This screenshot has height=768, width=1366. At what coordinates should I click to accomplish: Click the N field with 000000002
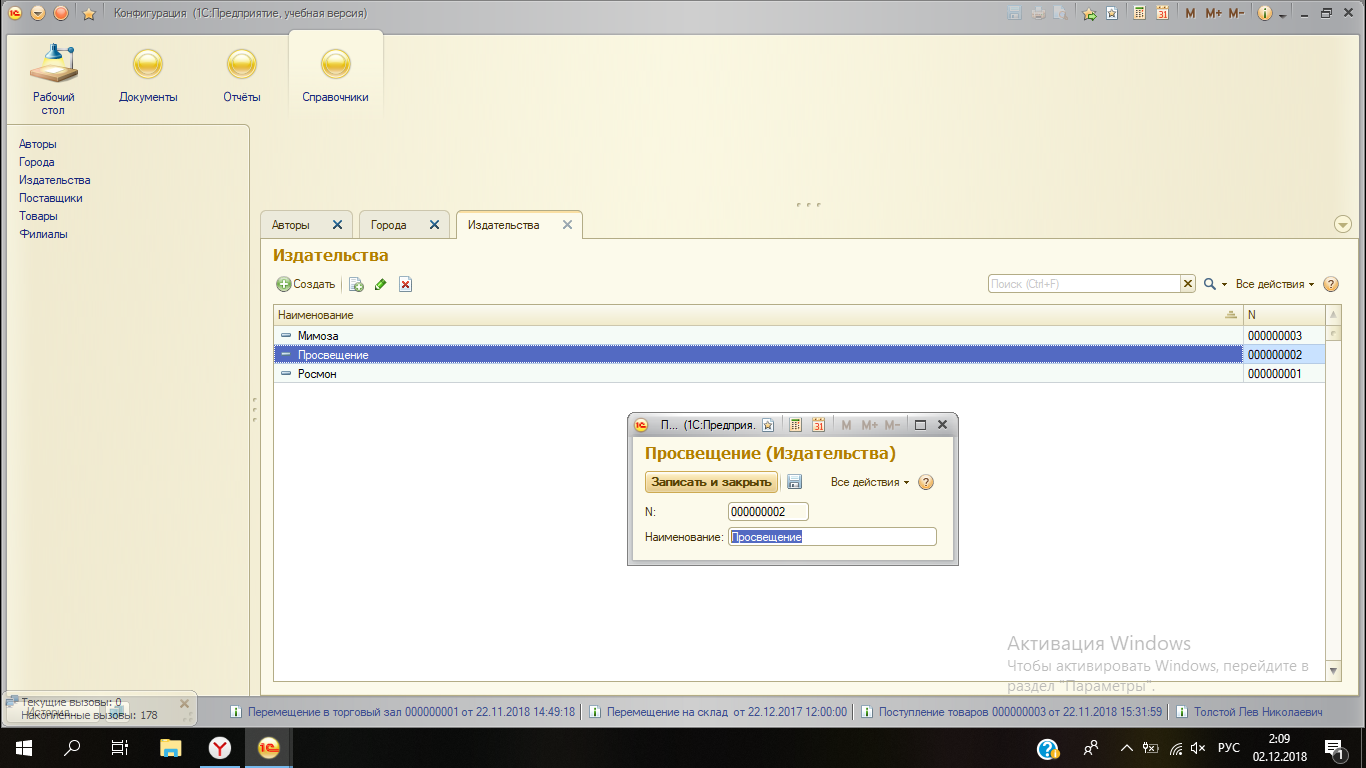pos(768,511)
